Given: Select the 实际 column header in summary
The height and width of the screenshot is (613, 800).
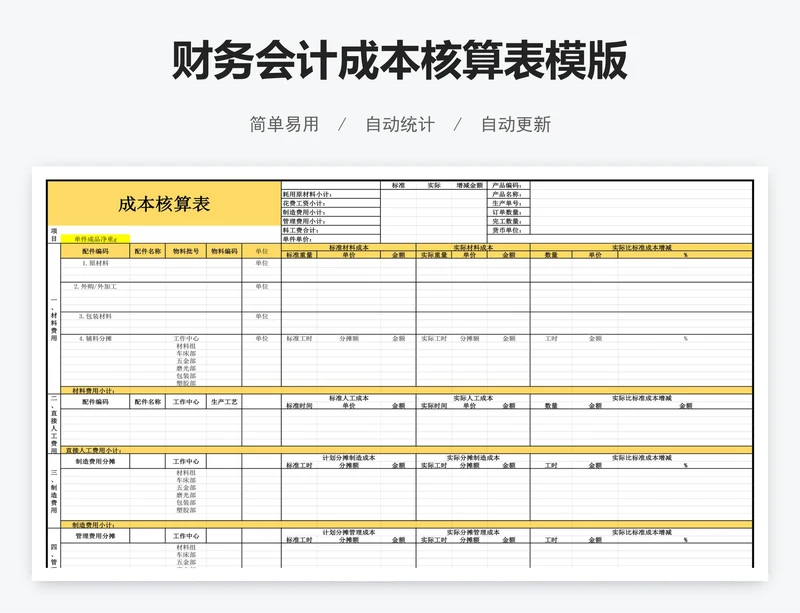Looking at the screenshot, I should coord(434,185).
